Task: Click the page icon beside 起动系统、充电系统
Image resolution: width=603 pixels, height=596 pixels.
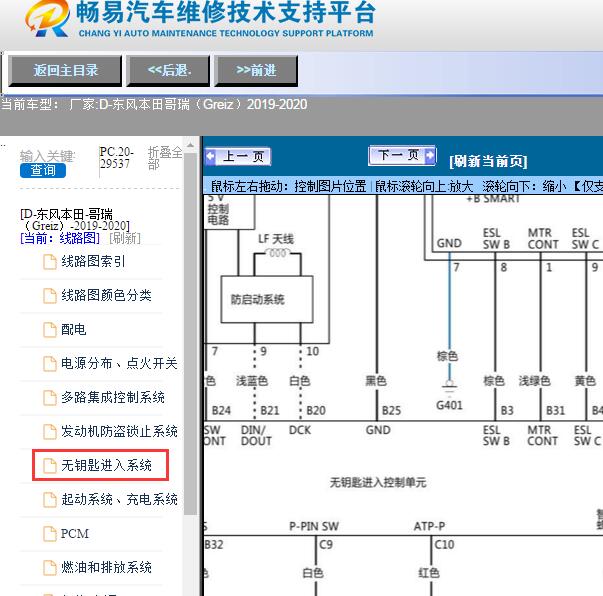Action: coord(50,499)
